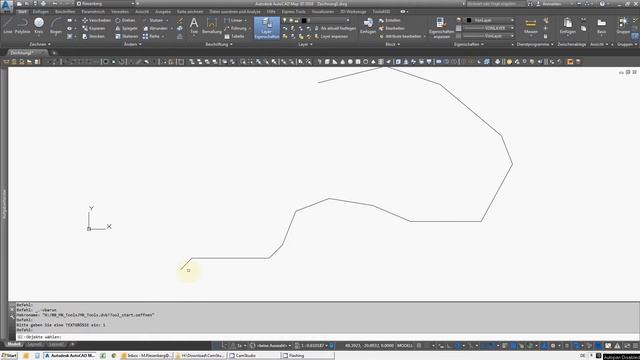Expand the Ändern panel
Screen dimensions: 640x360
[132, 44]
